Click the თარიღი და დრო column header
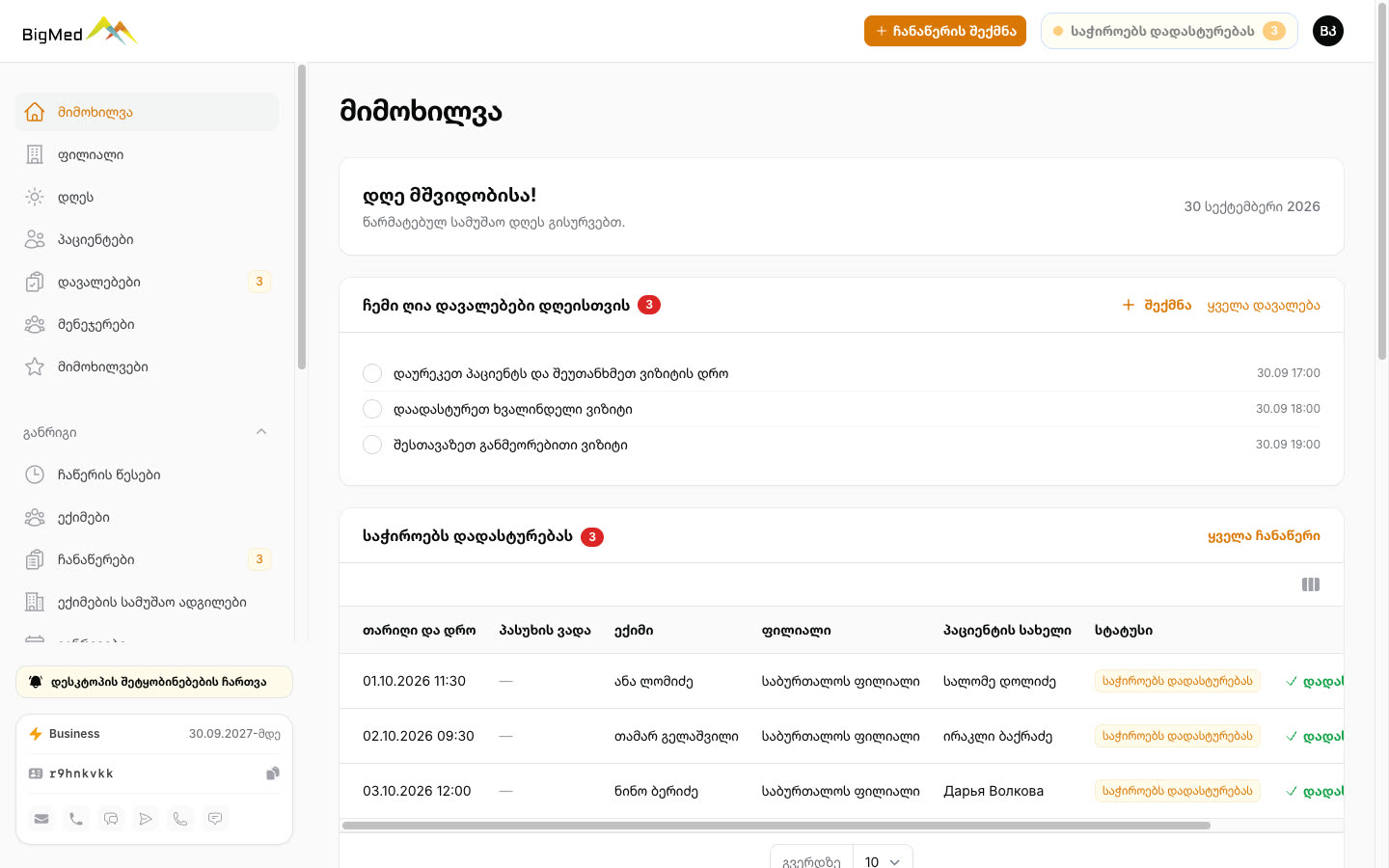 (x=420, y=630)
